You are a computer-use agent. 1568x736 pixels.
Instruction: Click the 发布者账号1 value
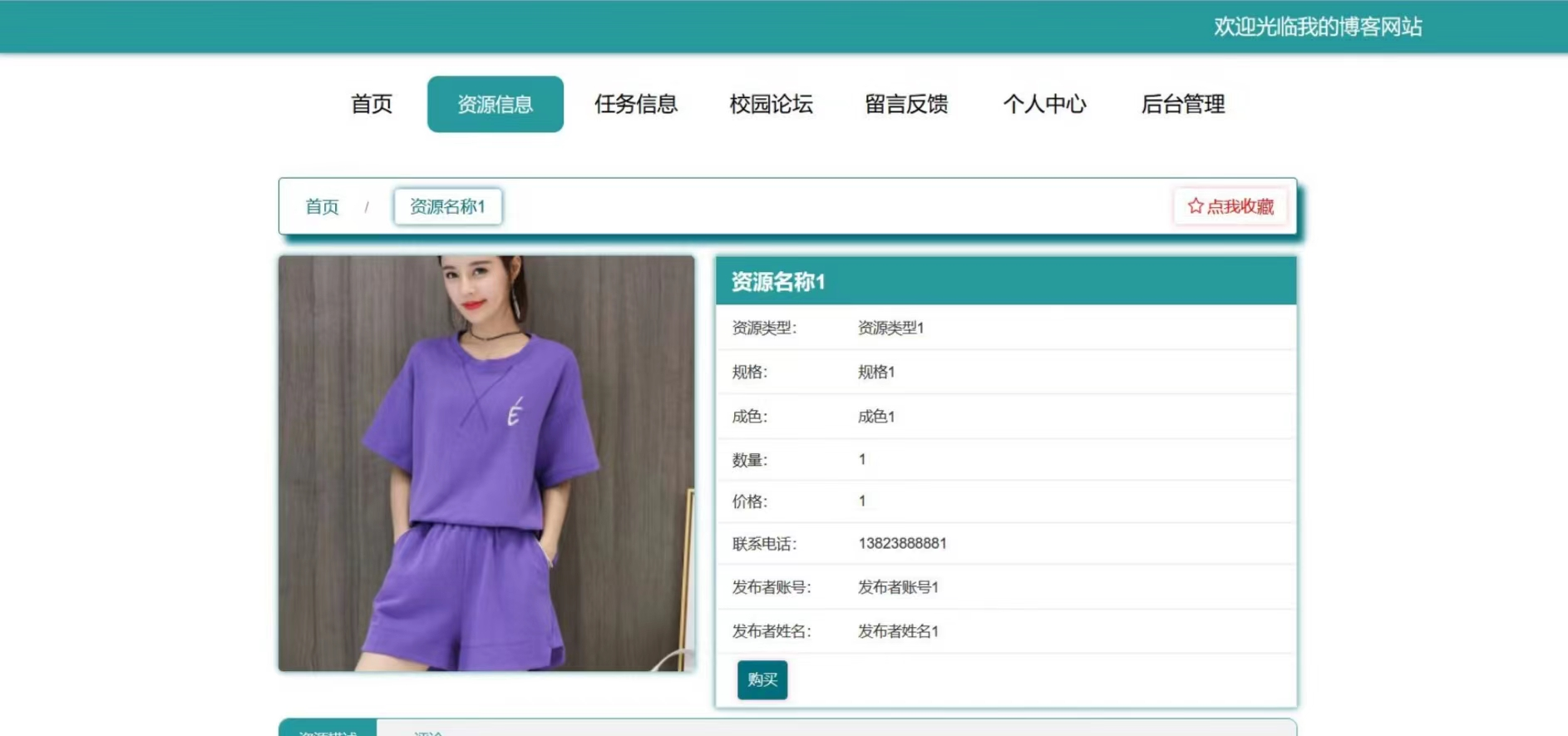(x=898, y=587)
